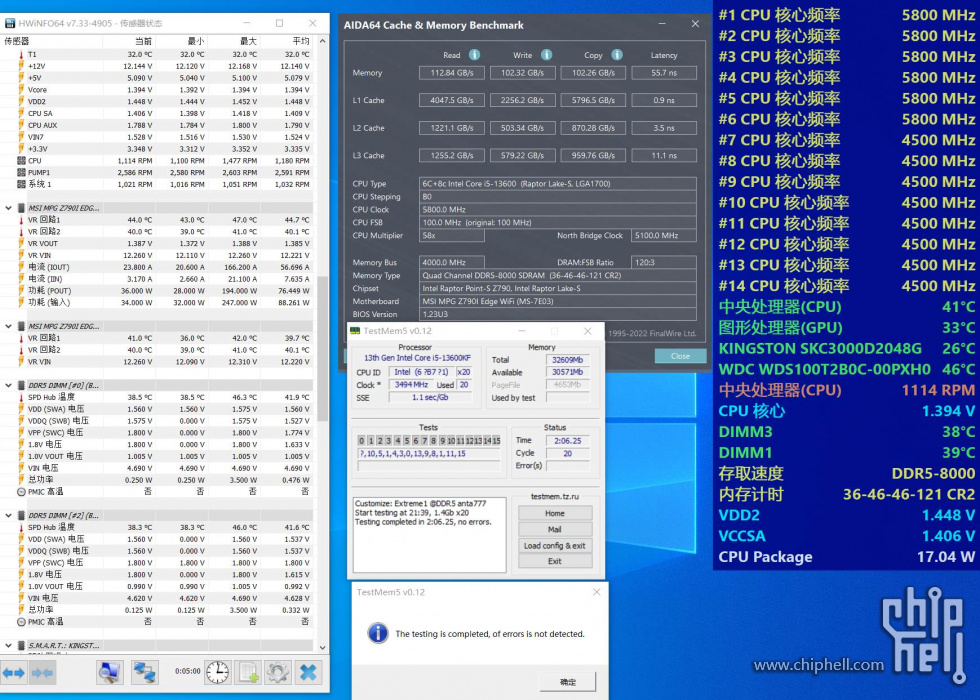Click the blue info icon in the TestMem5 dialog

(x=378, y=633)
